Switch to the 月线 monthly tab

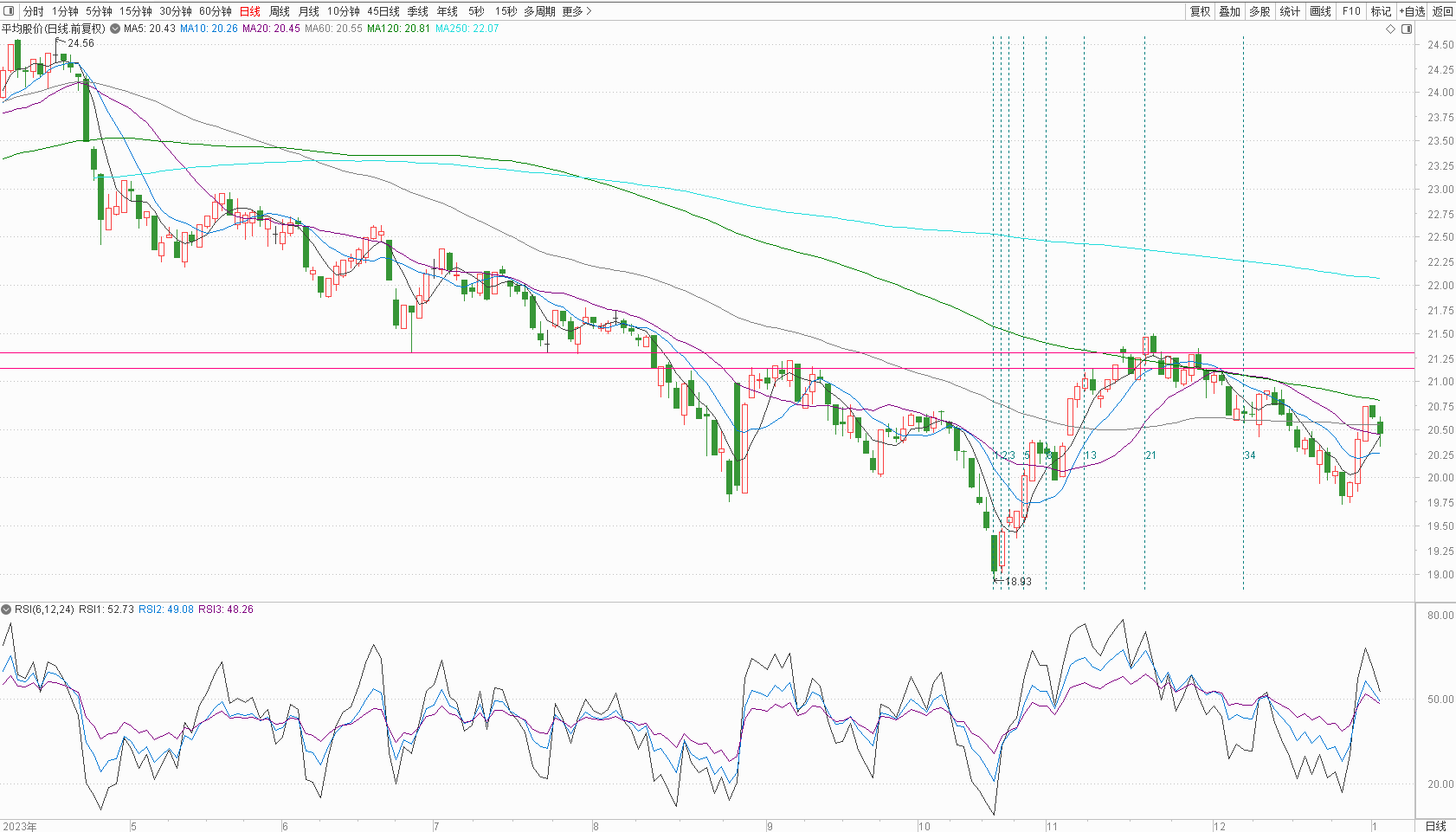[x=309, y=11]
